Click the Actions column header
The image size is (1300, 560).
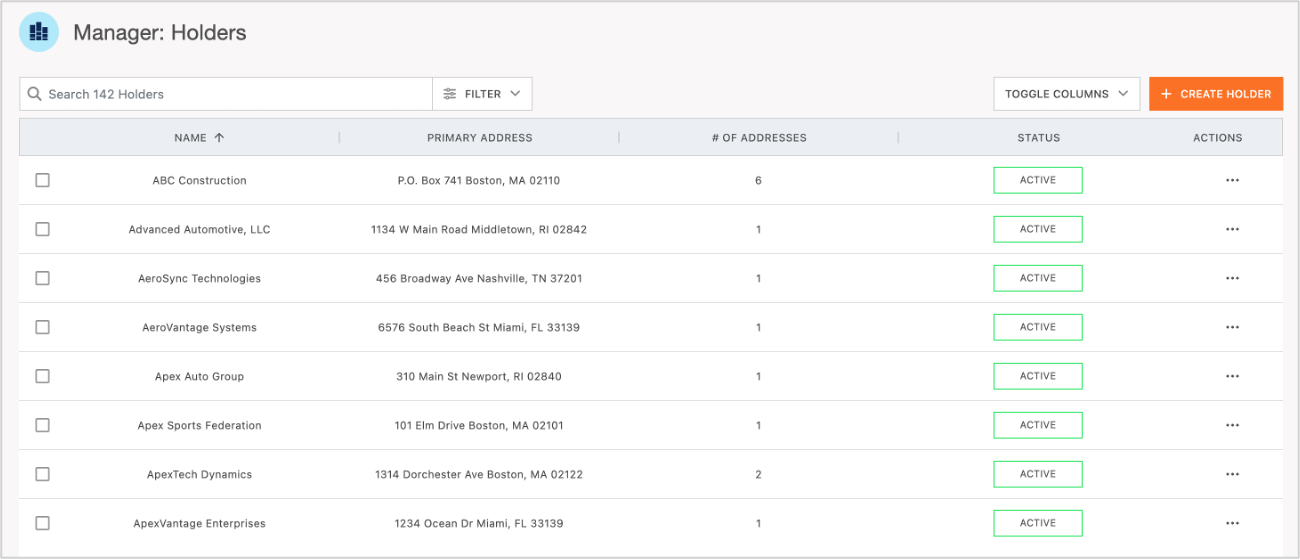tap(1218, 138)
